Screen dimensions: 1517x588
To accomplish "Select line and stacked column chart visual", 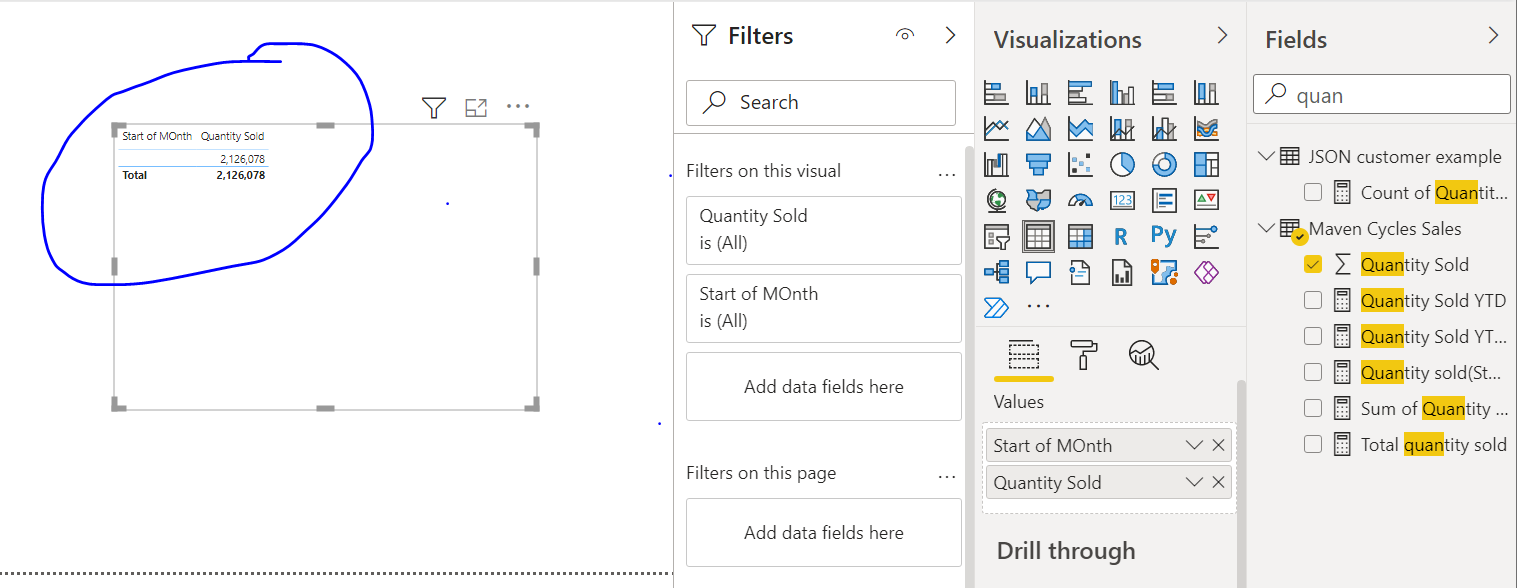I will [1123, 128].
